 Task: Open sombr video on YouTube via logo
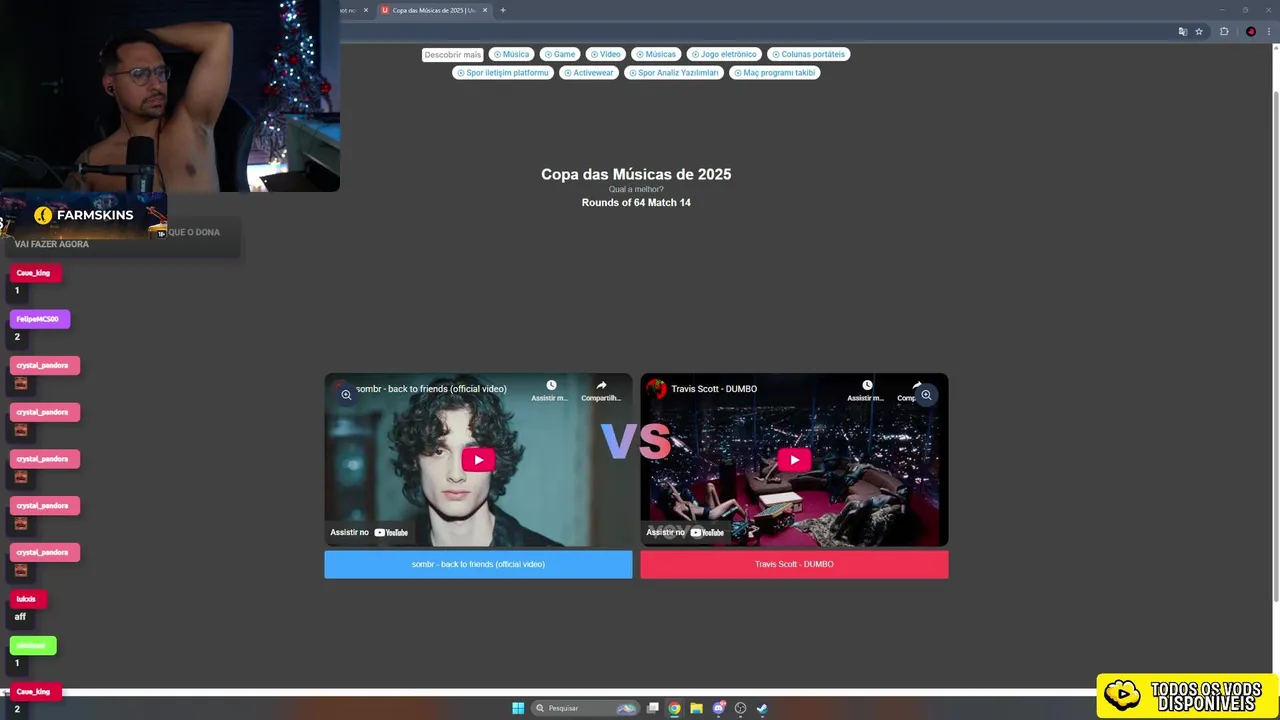[391, 533]
